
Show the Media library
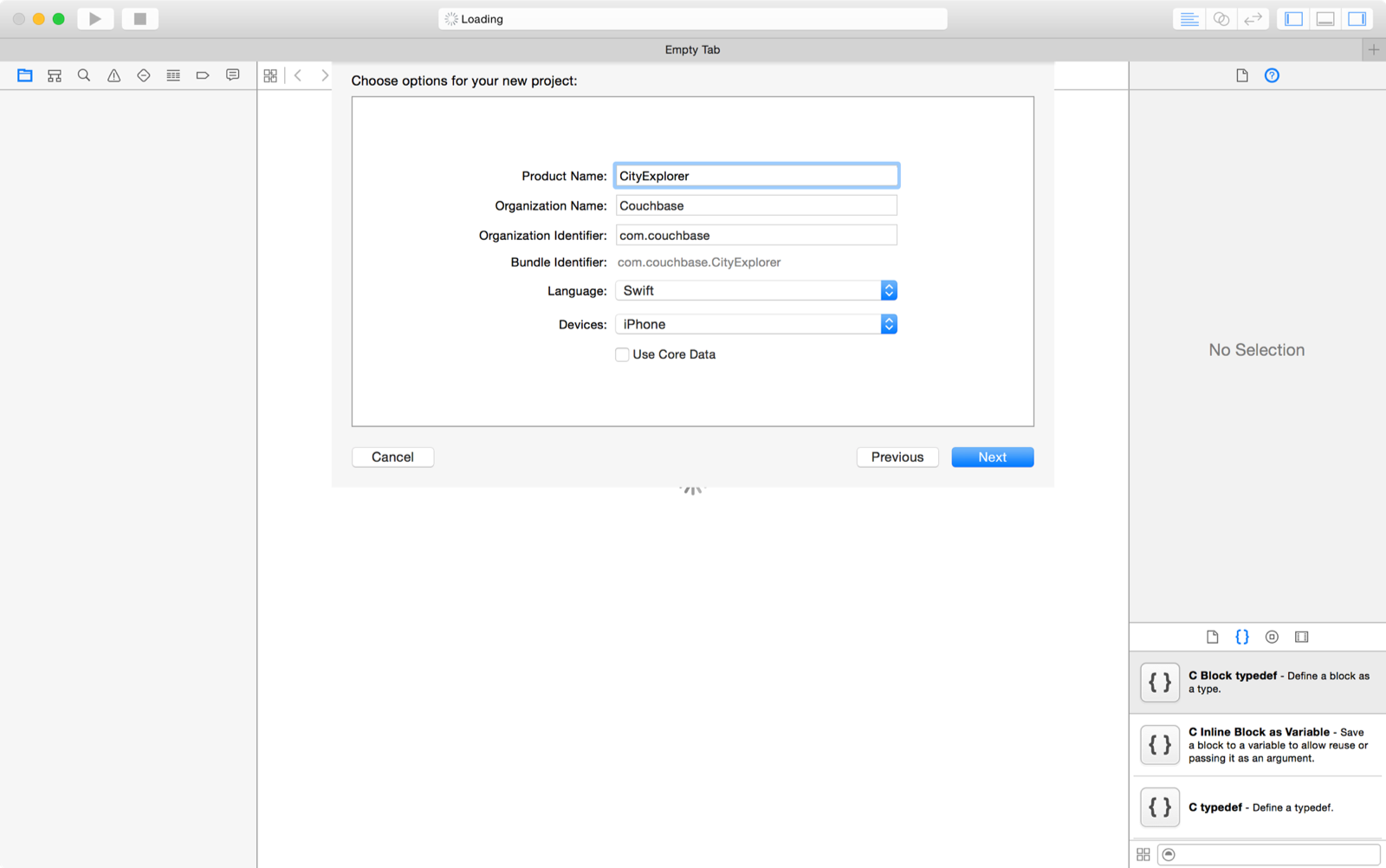(1301, 637)
